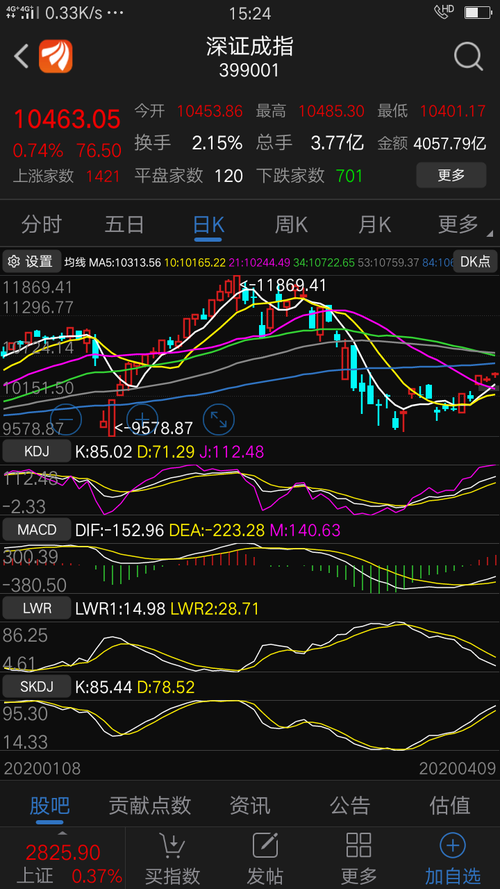Image resolution: width=500 pixels, height=889 pixels.
Task: Click the 最高 value 10485.30
Action: click(x=332, y=112)
